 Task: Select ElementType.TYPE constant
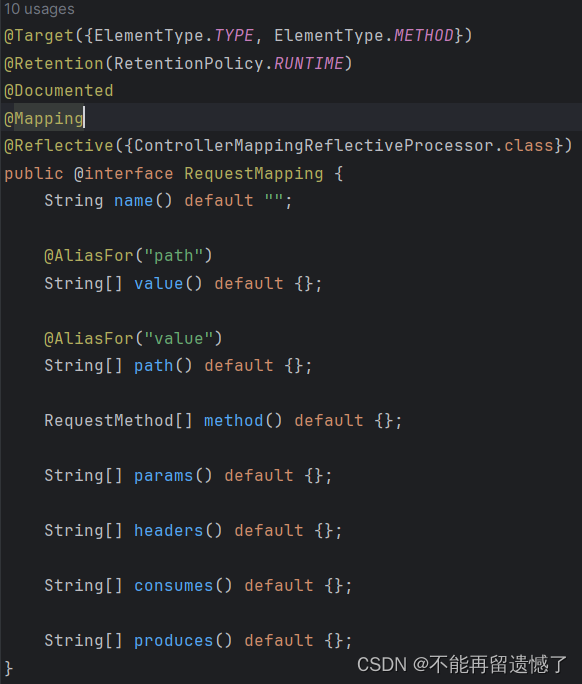coord(174,36)
